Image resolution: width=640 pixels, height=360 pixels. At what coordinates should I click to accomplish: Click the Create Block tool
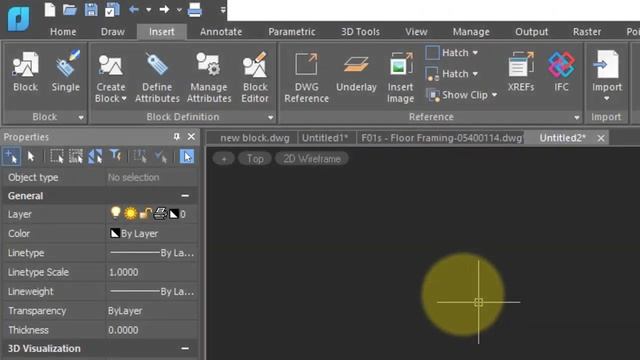(111, 77)
